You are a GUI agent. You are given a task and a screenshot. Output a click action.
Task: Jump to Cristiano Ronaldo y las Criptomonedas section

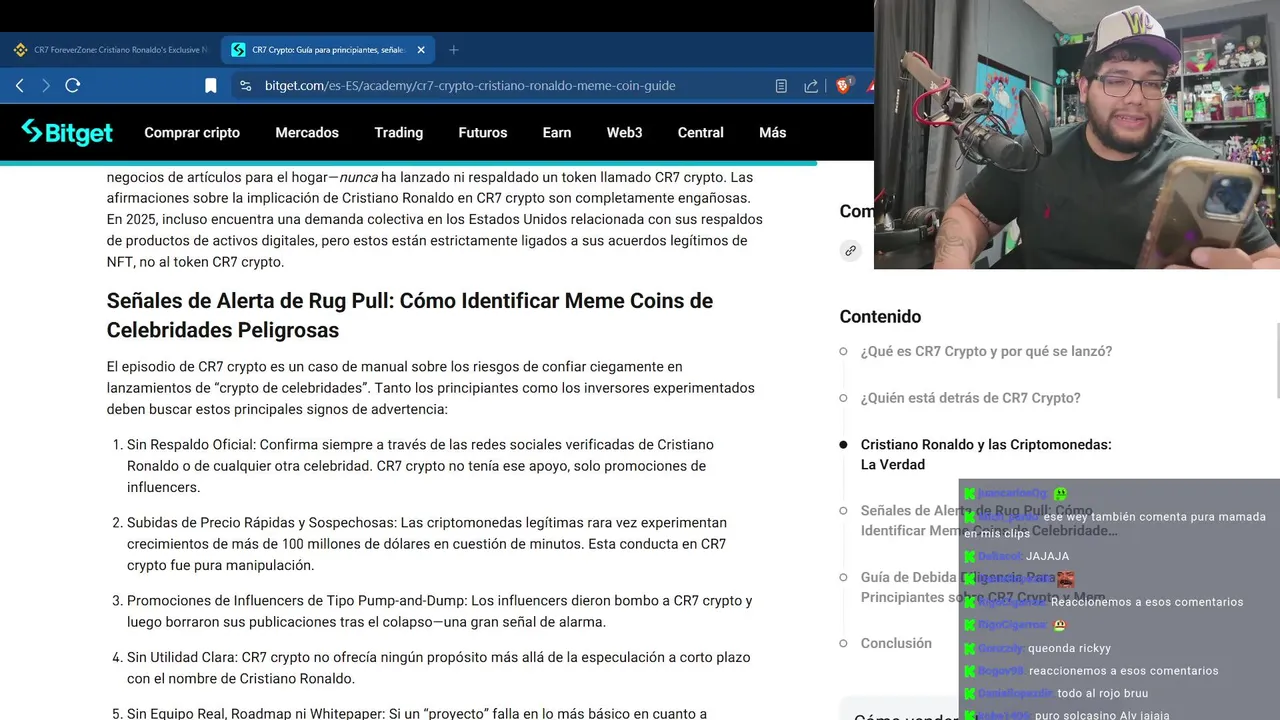tap(986, 454)
